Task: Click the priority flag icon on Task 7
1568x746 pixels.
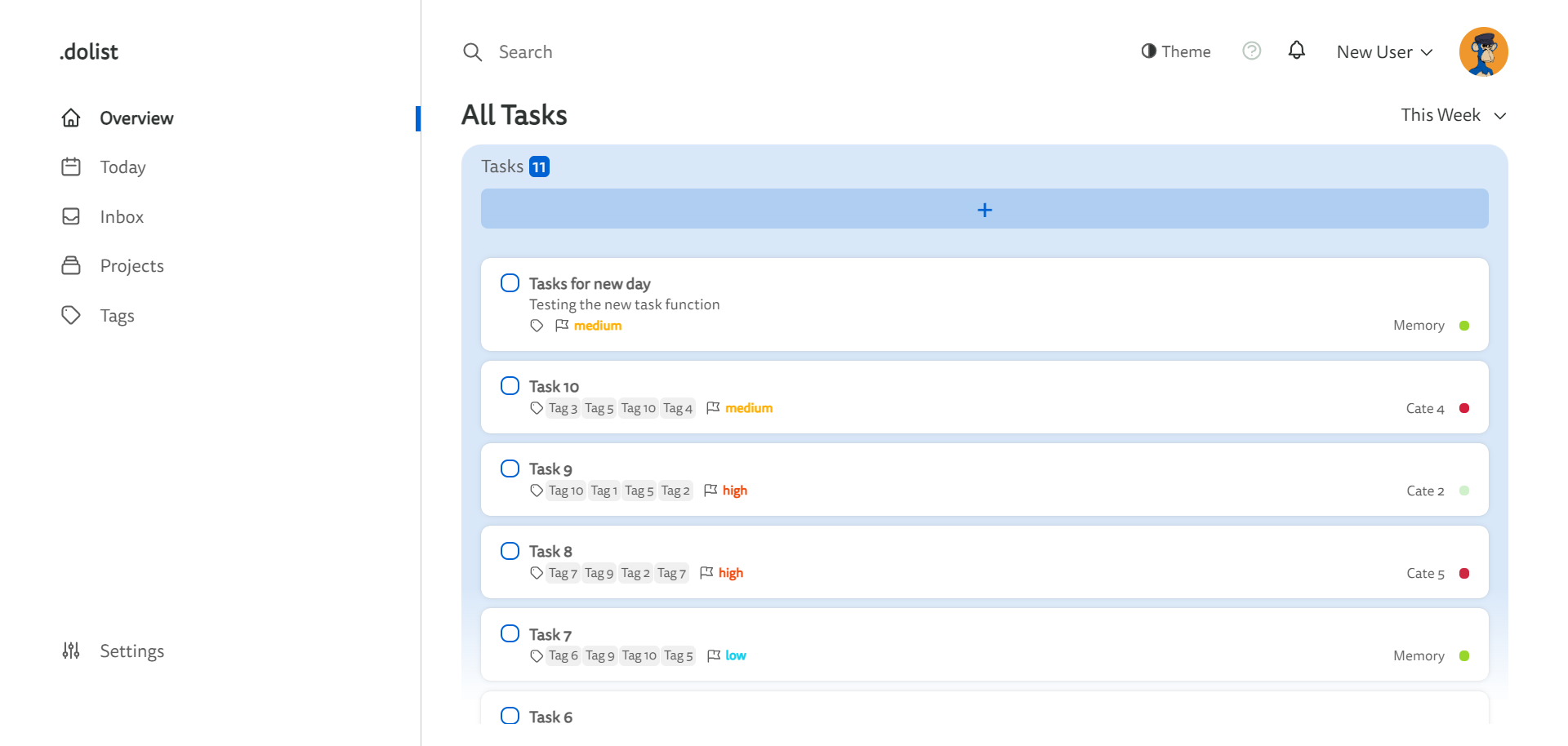Action: pos(714,655)
